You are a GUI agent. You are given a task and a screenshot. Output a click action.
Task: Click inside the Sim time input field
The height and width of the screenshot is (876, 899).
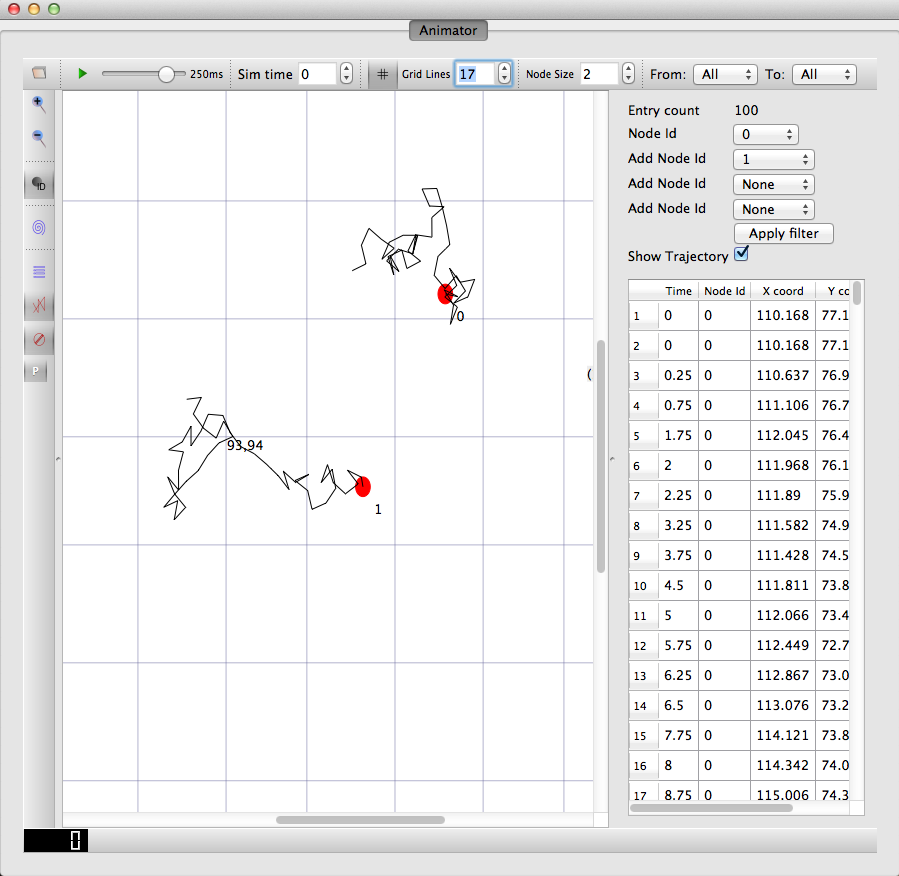pos(318,73)
